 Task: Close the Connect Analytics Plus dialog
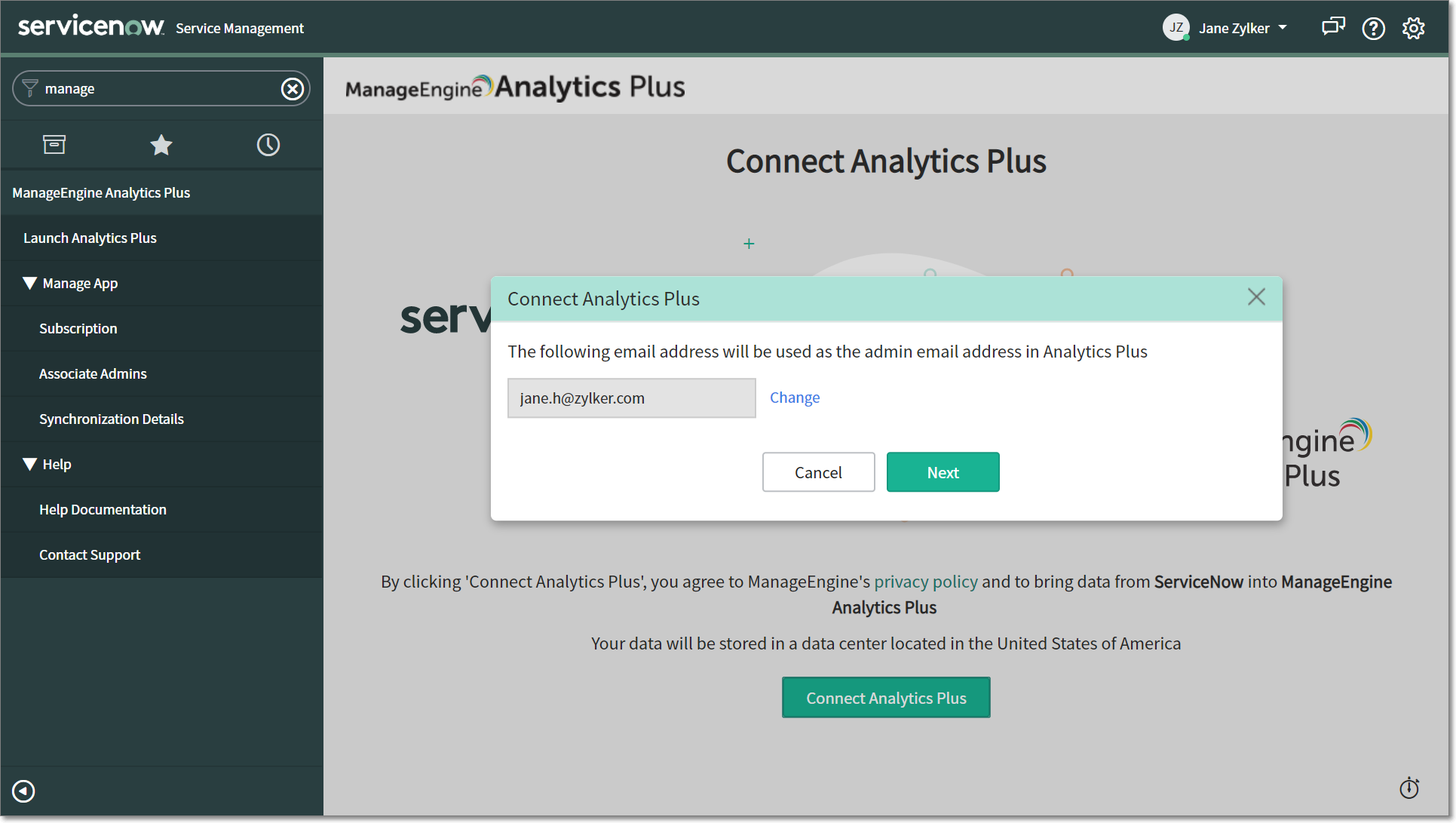[1255, 297]
